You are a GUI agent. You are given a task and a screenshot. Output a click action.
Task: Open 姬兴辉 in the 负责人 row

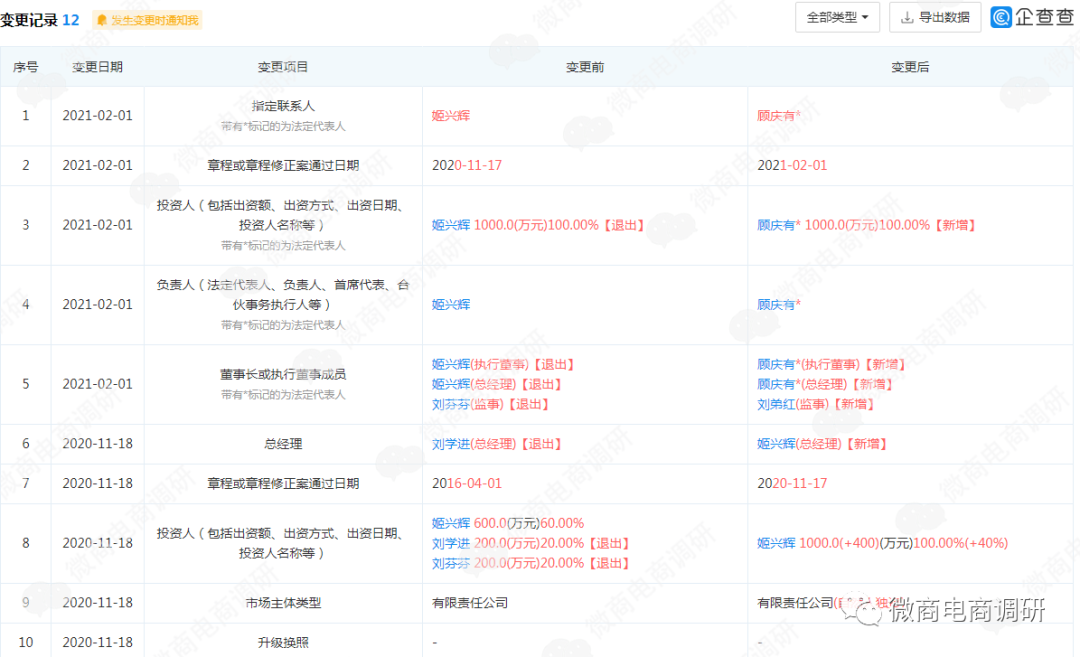click(451, 304)
